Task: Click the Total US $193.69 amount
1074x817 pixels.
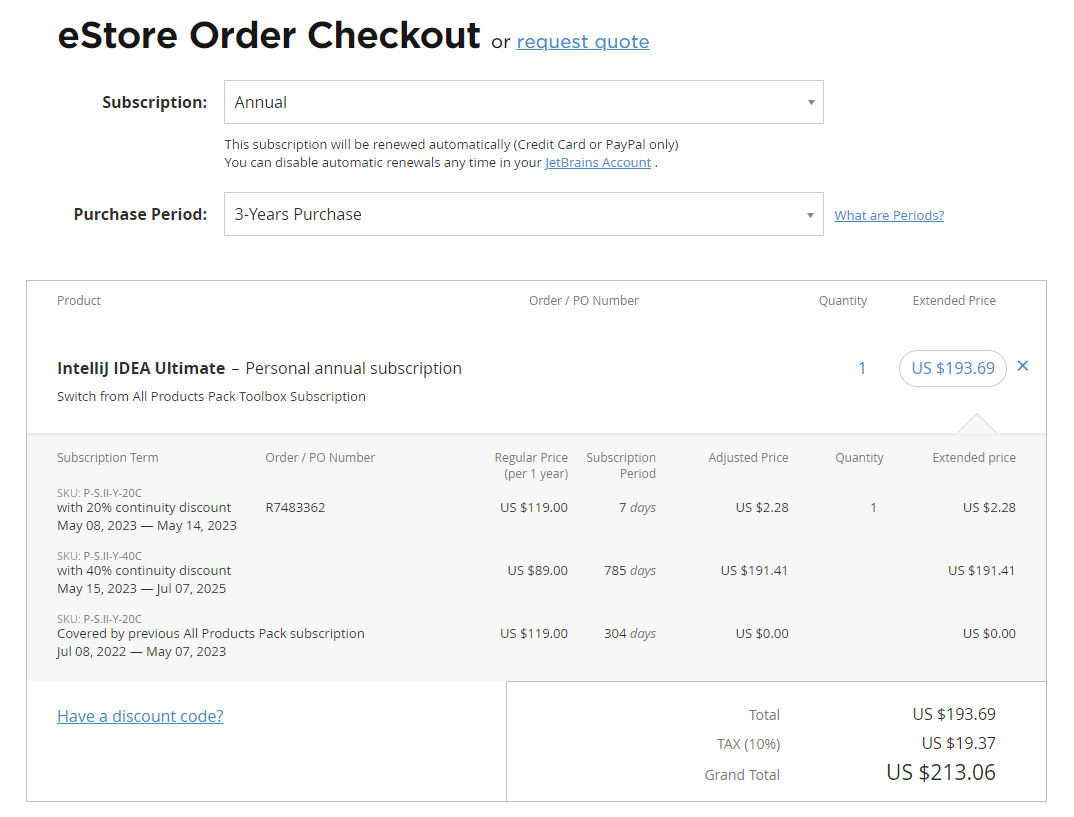Action: pyautogui.click(x=953, y=714)
